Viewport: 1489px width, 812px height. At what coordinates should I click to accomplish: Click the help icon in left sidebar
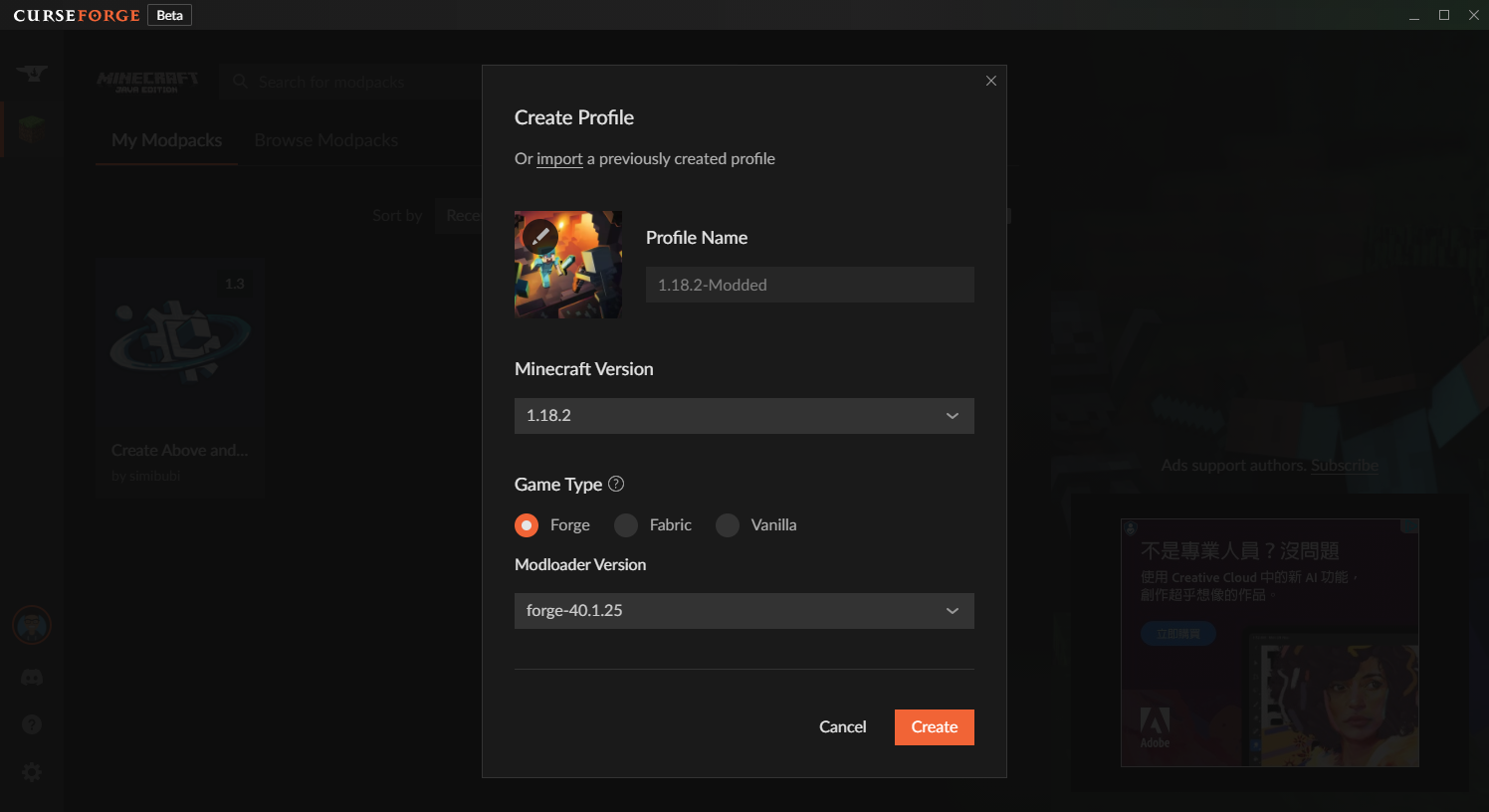coord(32,724)
